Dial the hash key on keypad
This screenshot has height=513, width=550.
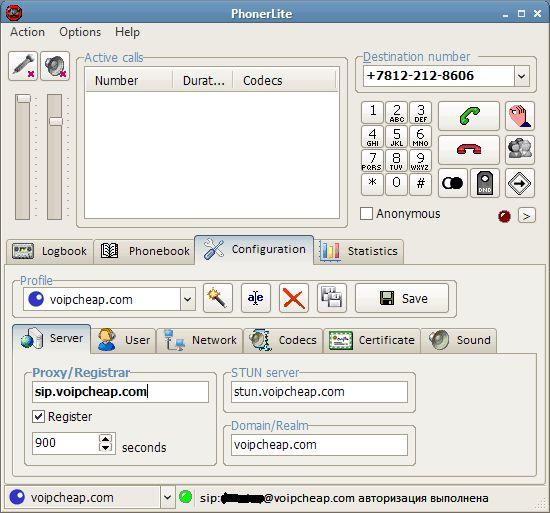point(420,184)
